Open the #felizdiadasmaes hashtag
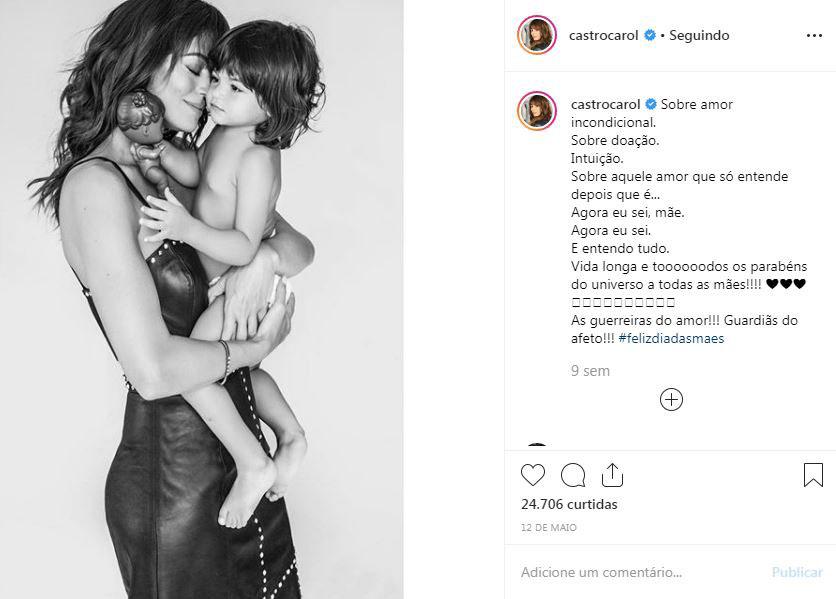Viewport: 836px width, 599px height. (671, 338)
